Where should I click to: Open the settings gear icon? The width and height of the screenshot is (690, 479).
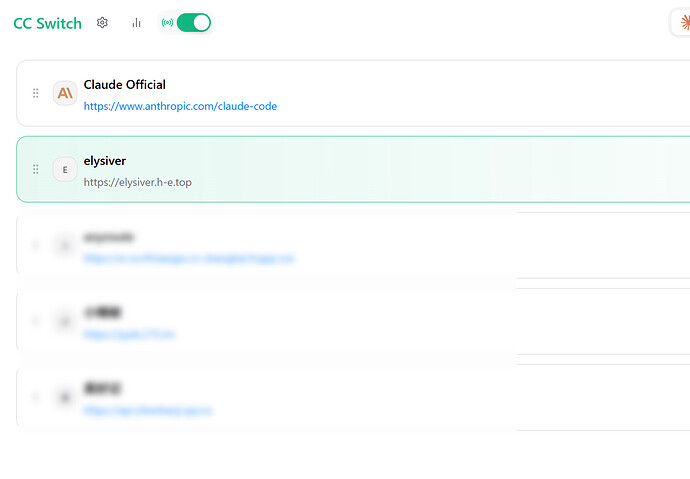pyautogui.click(x=102, y=22)
